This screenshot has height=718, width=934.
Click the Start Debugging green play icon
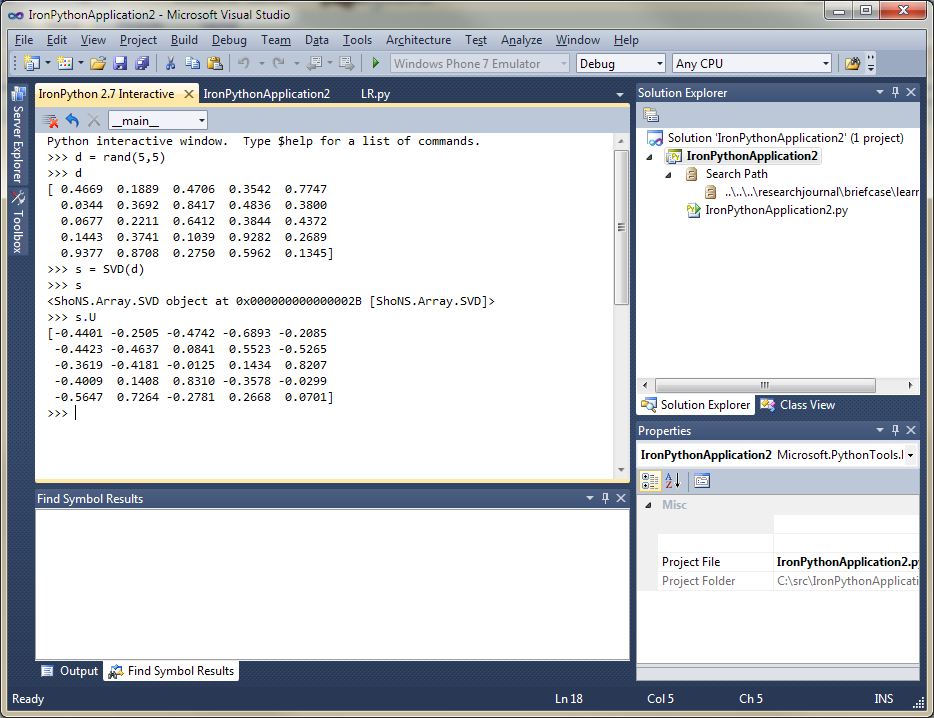(376, 64)
